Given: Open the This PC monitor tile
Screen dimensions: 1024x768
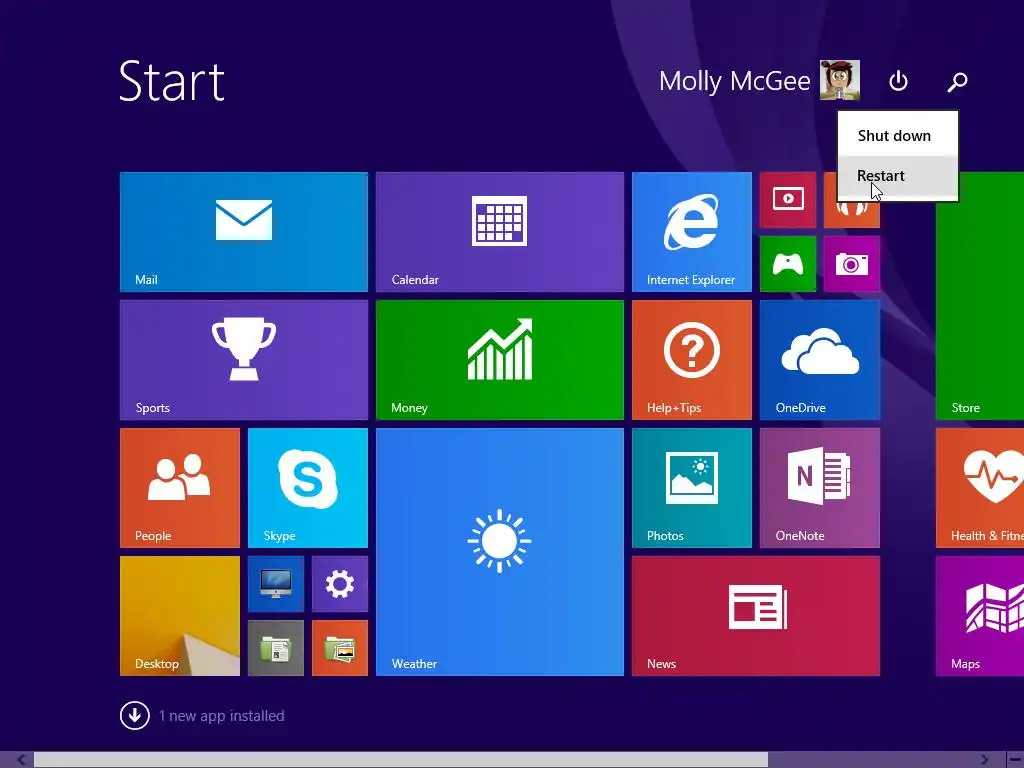Looking at the screenshot, I should [x=276, y=584].
